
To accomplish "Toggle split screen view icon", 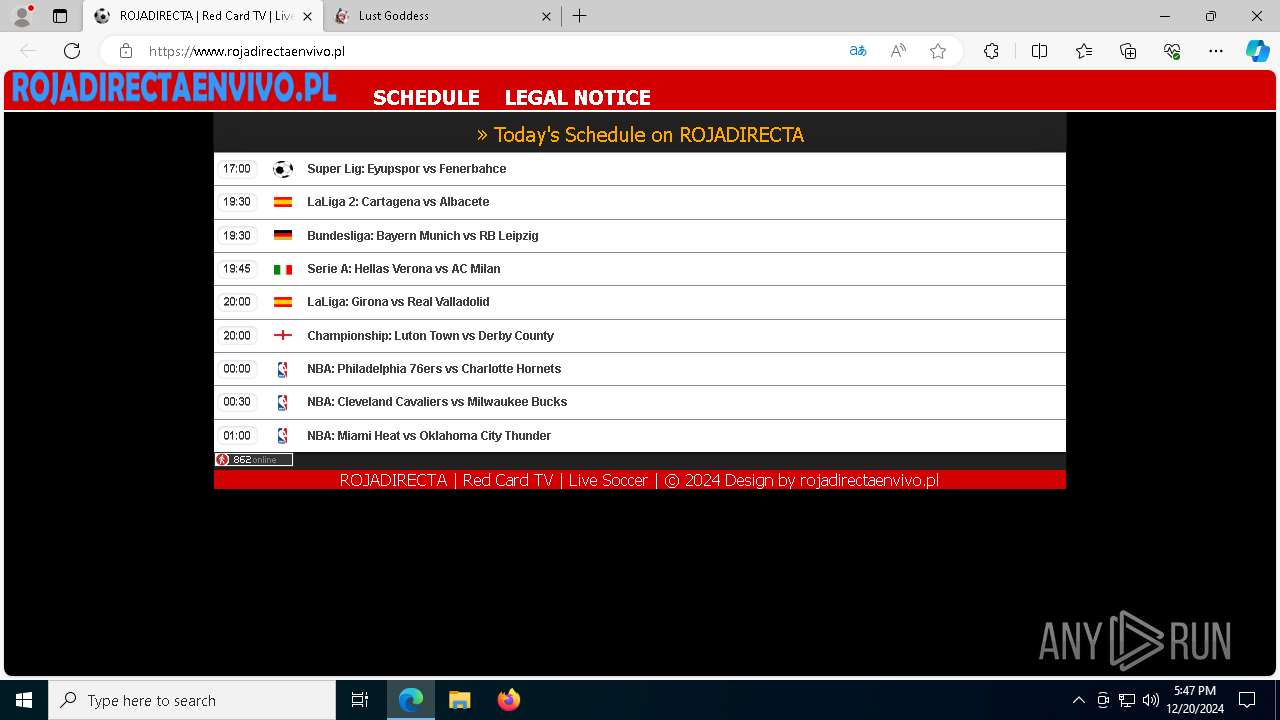I will [1039, 51].
